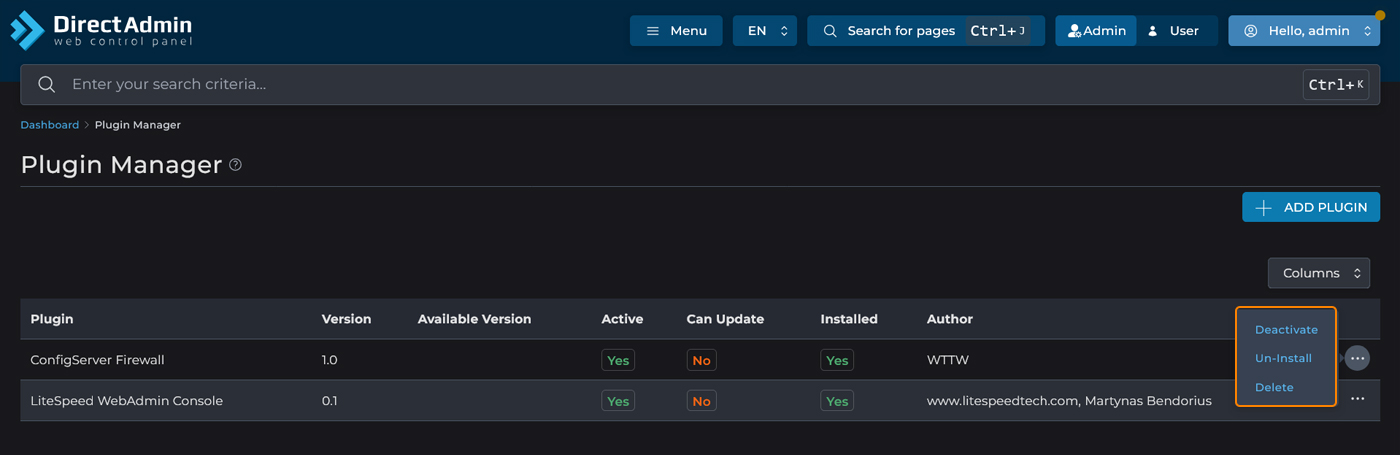Click the help icon beside Plugin Manager title
This screenshot has height=455, width=1400.
tap(236, 165)
